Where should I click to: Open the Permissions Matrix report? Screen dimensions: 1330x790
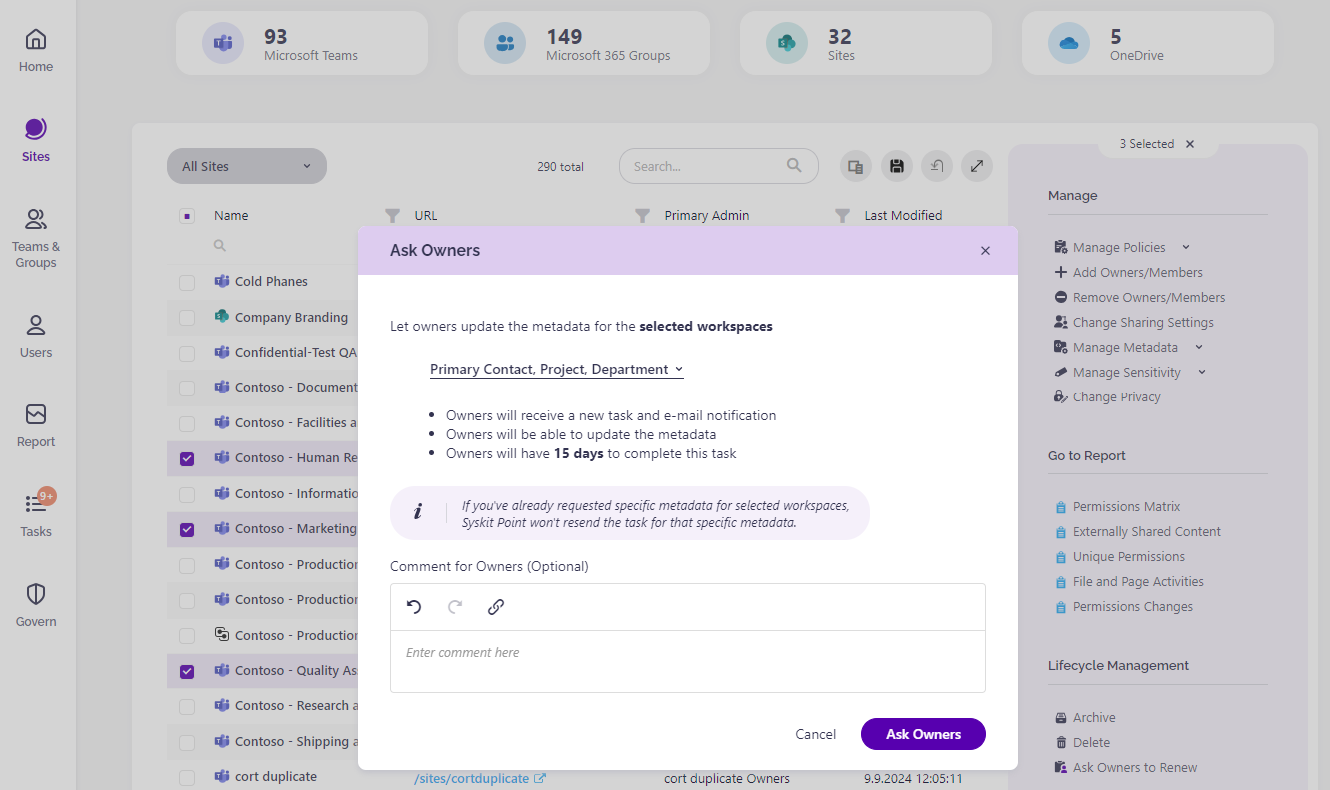click(1126, 506)
